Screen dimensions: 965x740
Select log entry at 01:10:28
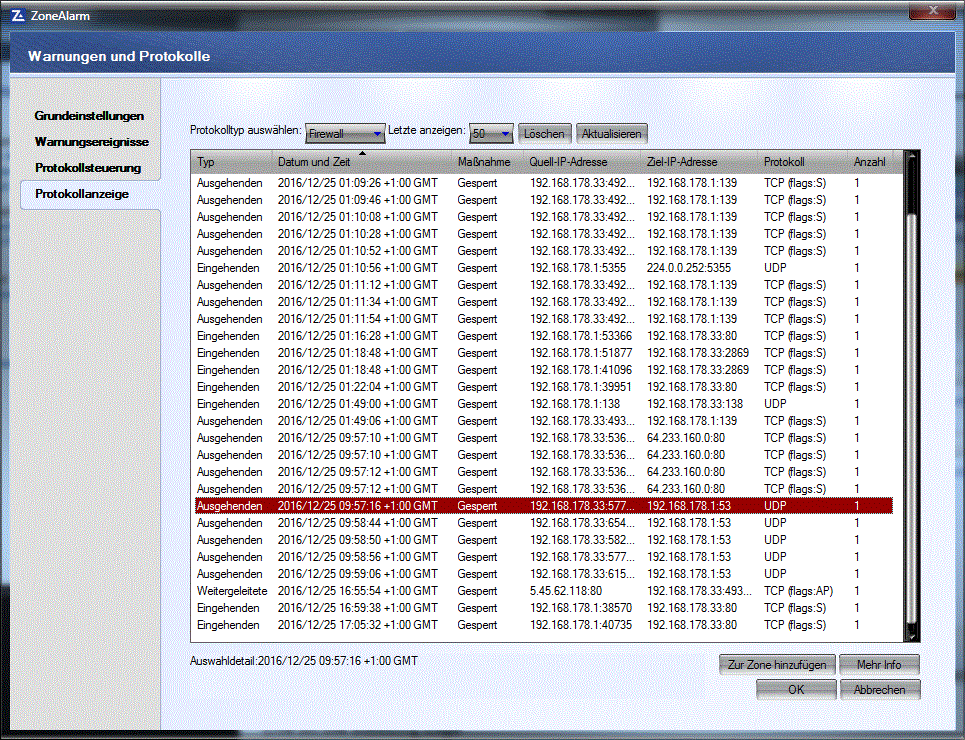coord(544,234)
